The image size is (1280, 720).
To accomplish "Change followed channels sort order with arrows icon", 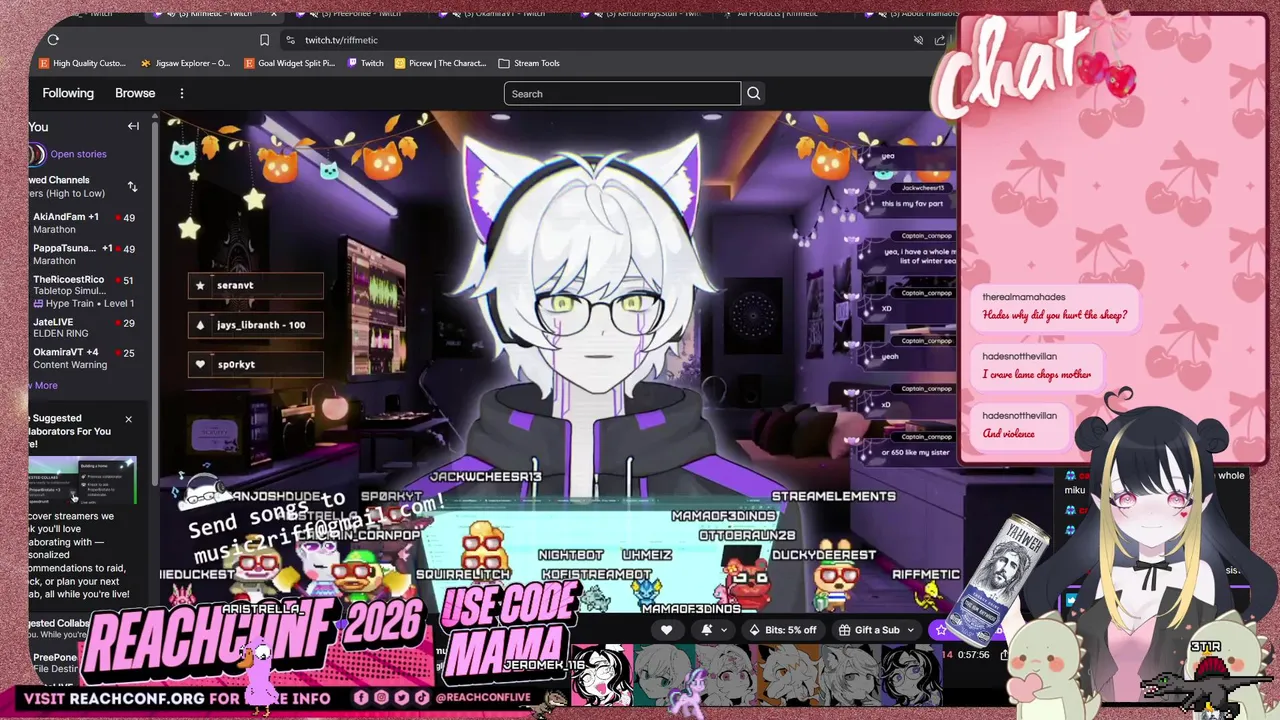I will tap(132, 187).
